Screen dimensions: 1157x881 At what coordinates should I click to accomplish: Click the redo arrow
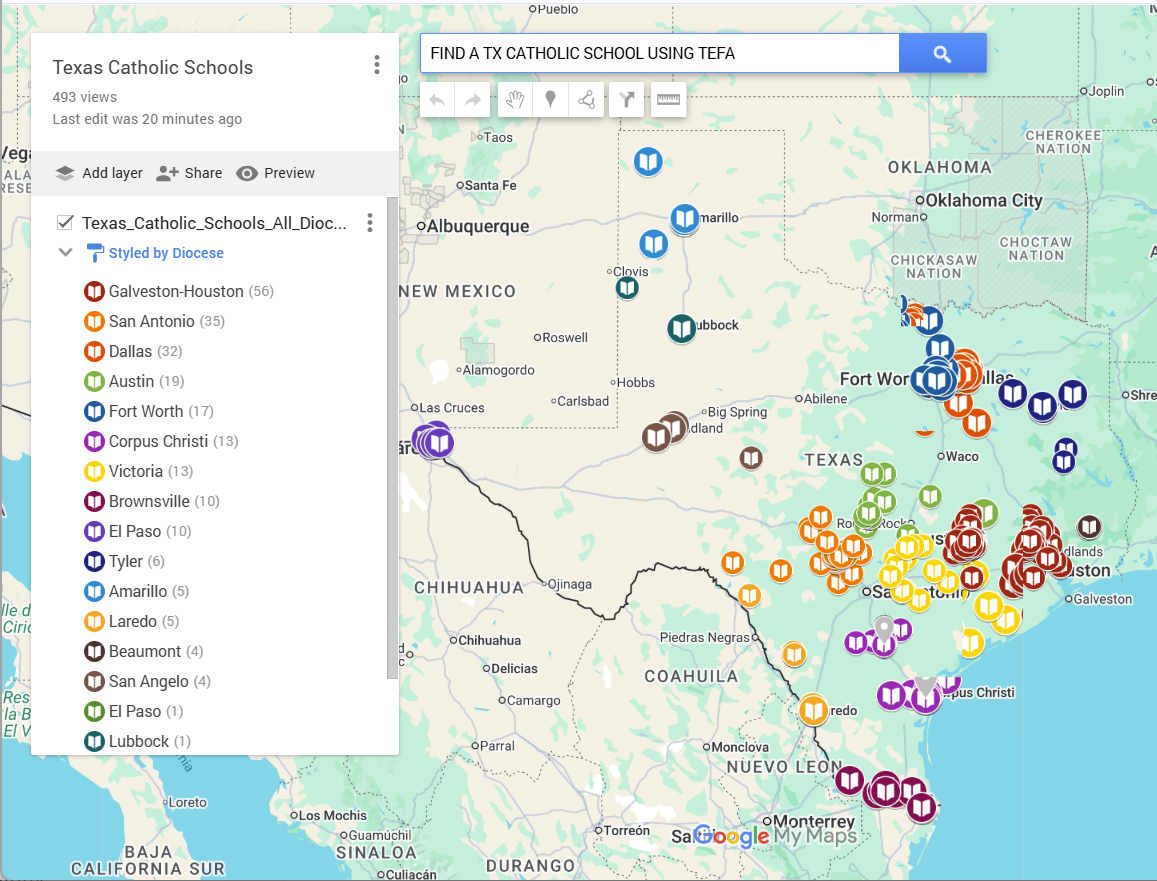click(471, 99)
